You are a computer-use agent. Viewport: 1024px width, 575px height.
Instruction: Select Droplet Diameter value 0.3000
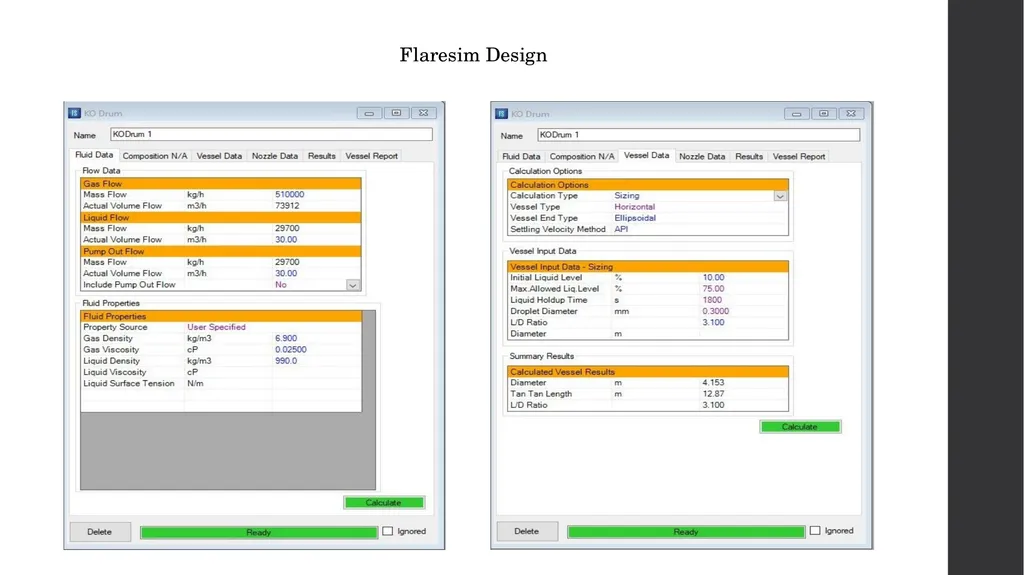click(x=716, y=312)
